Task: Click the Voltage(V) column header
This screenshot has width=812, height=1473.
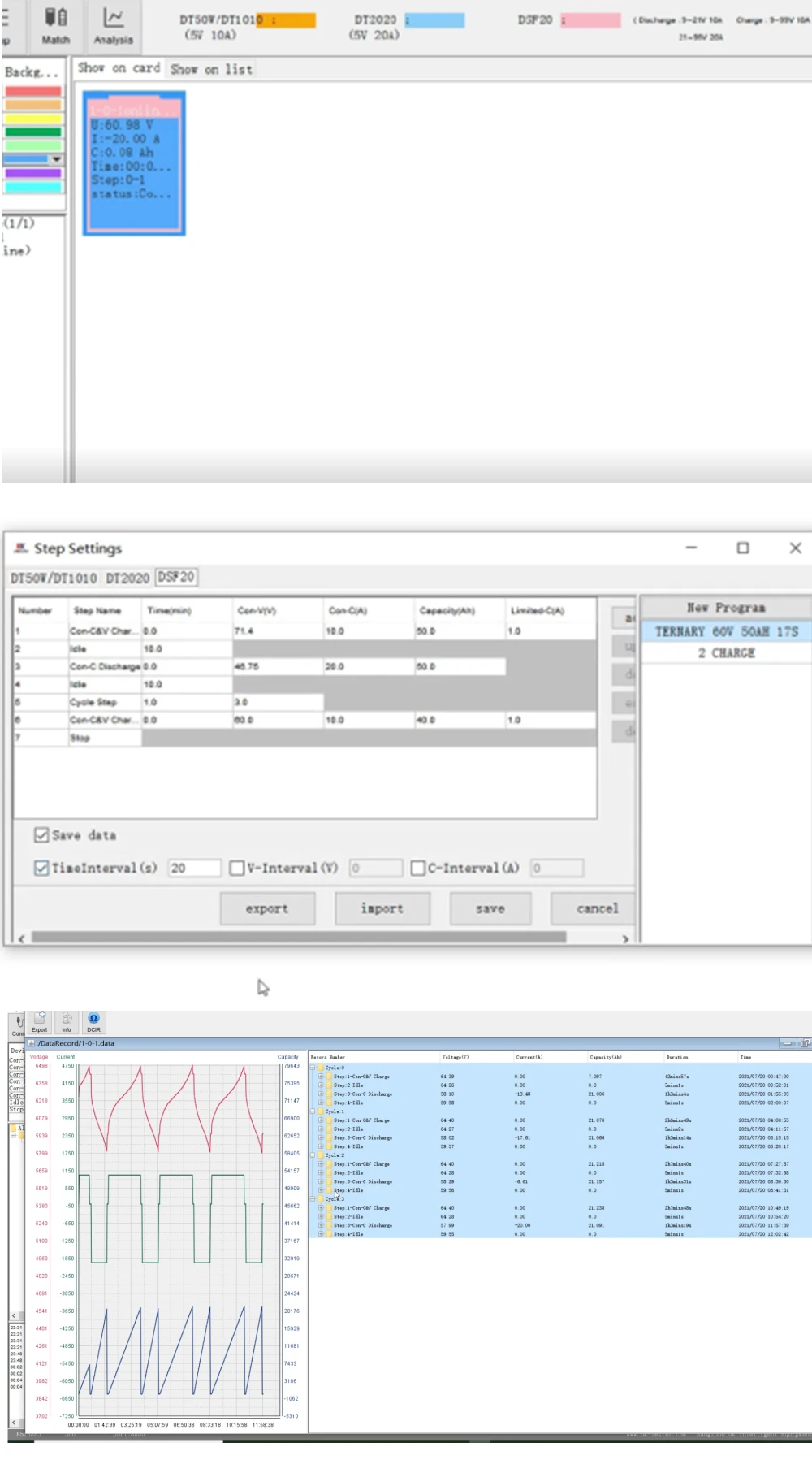Action: point(476,1057)
